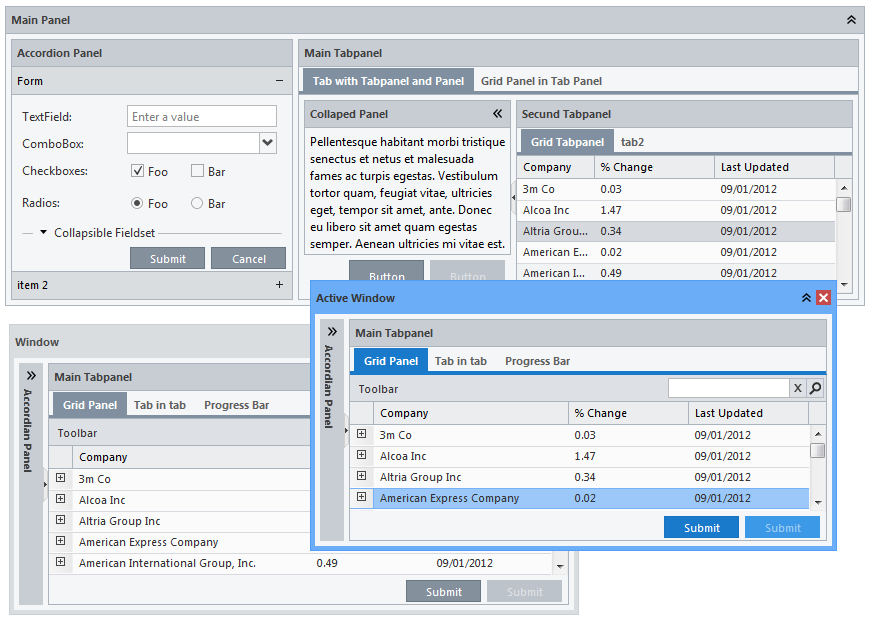The width and height of the screenshot is (870, 623).
Task: Click Cancel button in the Form
Action: pyautogui.click(x=249, y=259)
